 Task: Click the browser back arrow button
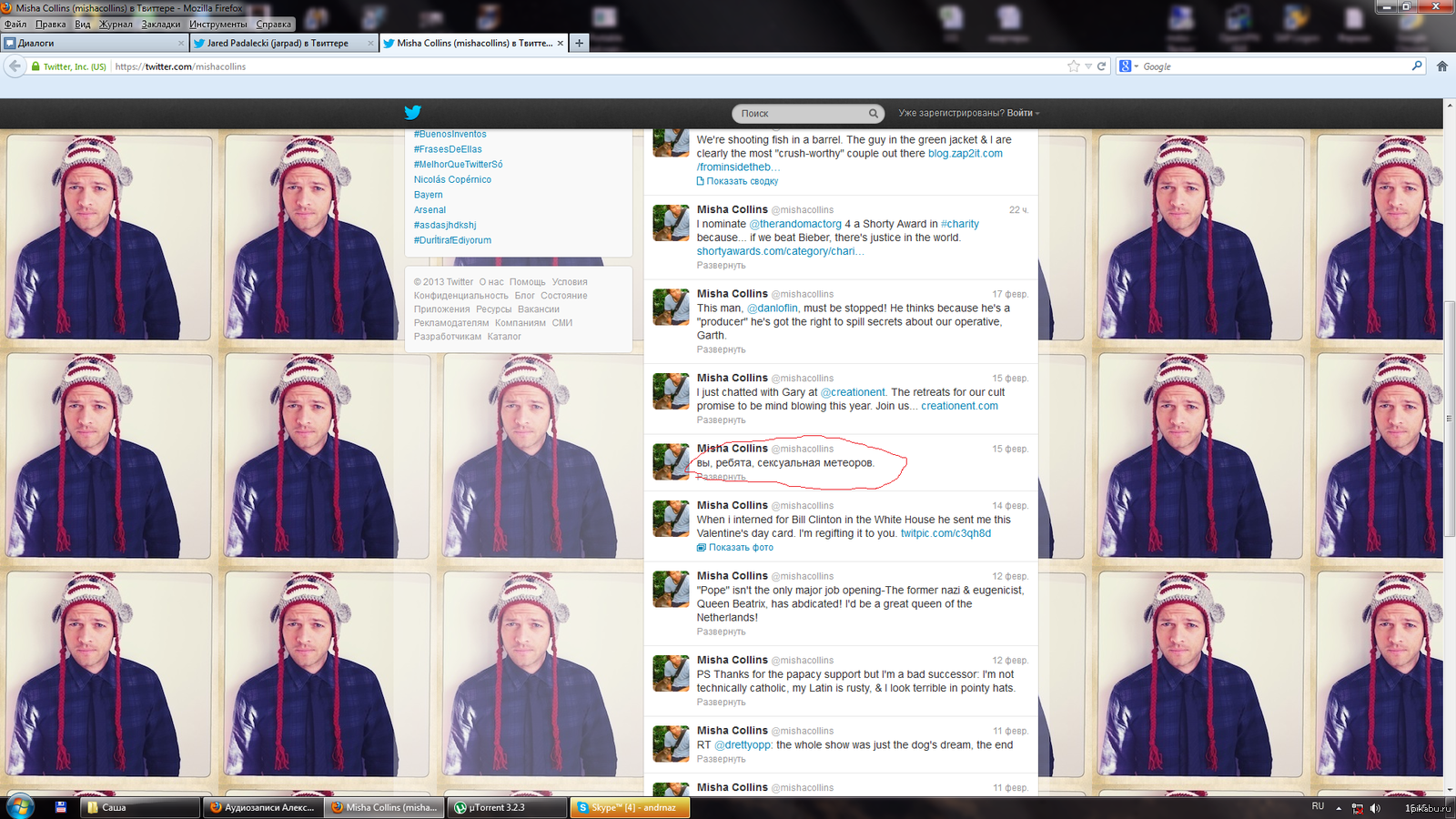(x=15, y=66)
